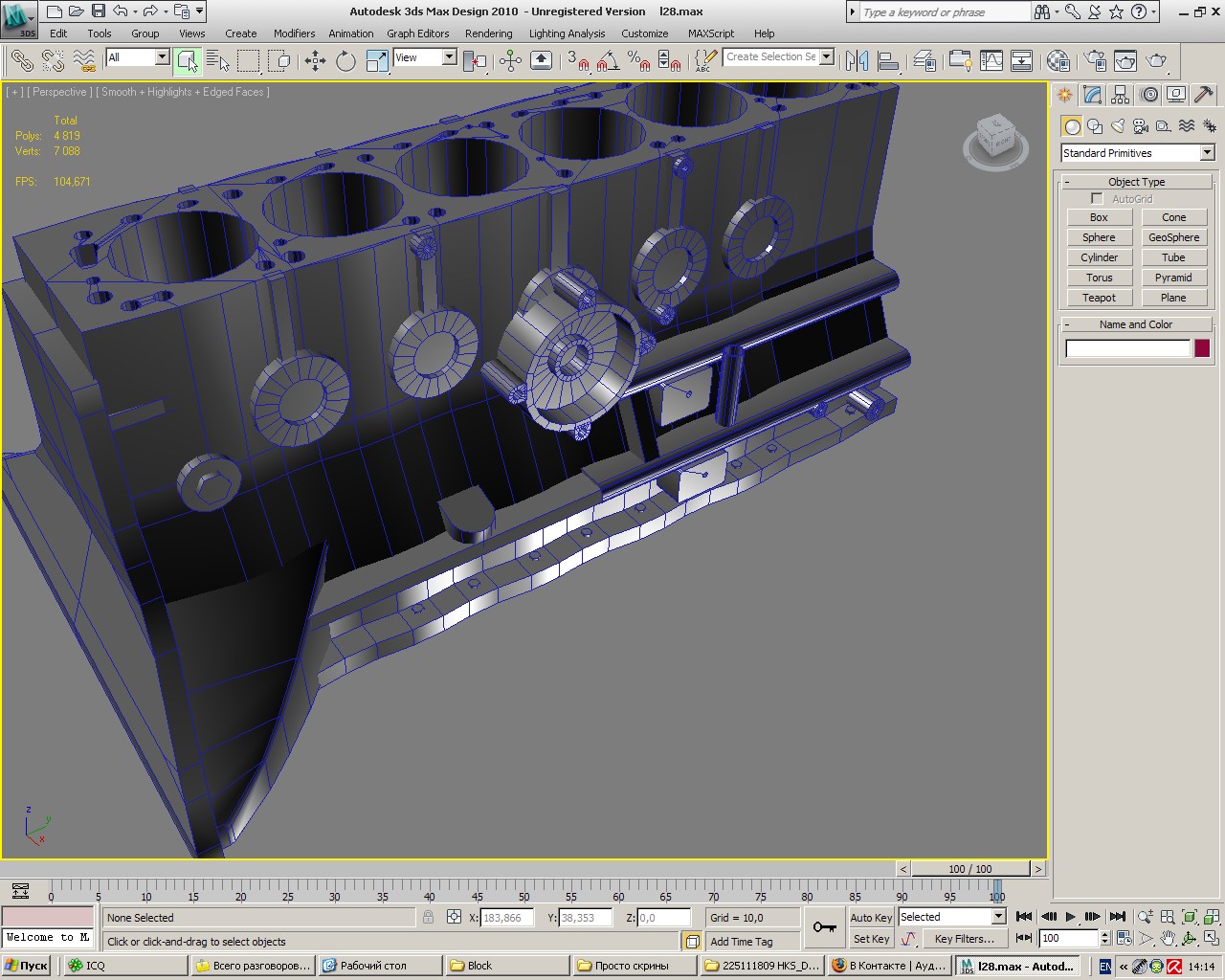Image resolution: width=1225 pixels, height=980 pixels.
Task: Open the Standard Primitives dropdown
Action: tap(1207, 153)
